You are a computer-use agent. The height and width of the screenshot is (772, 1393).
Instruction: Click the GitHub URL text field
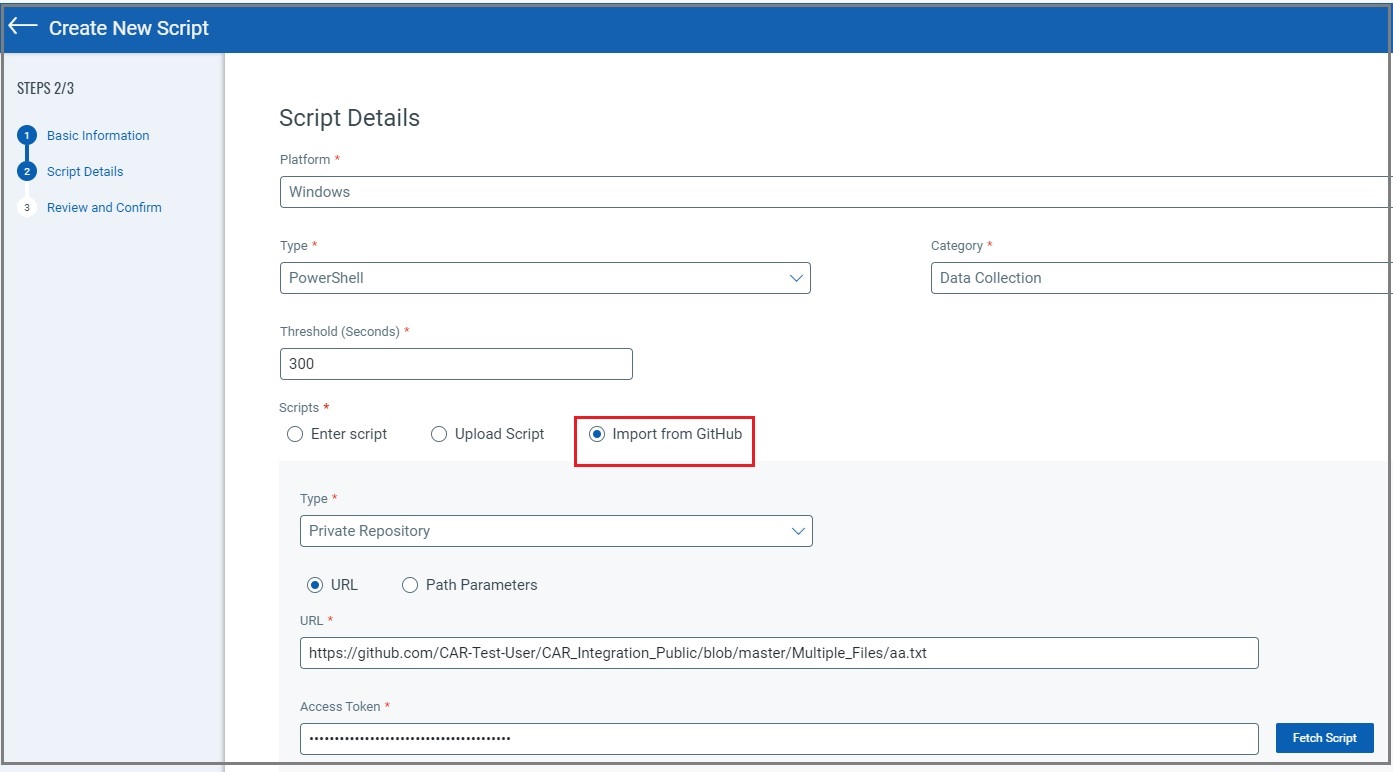[778, 653]
